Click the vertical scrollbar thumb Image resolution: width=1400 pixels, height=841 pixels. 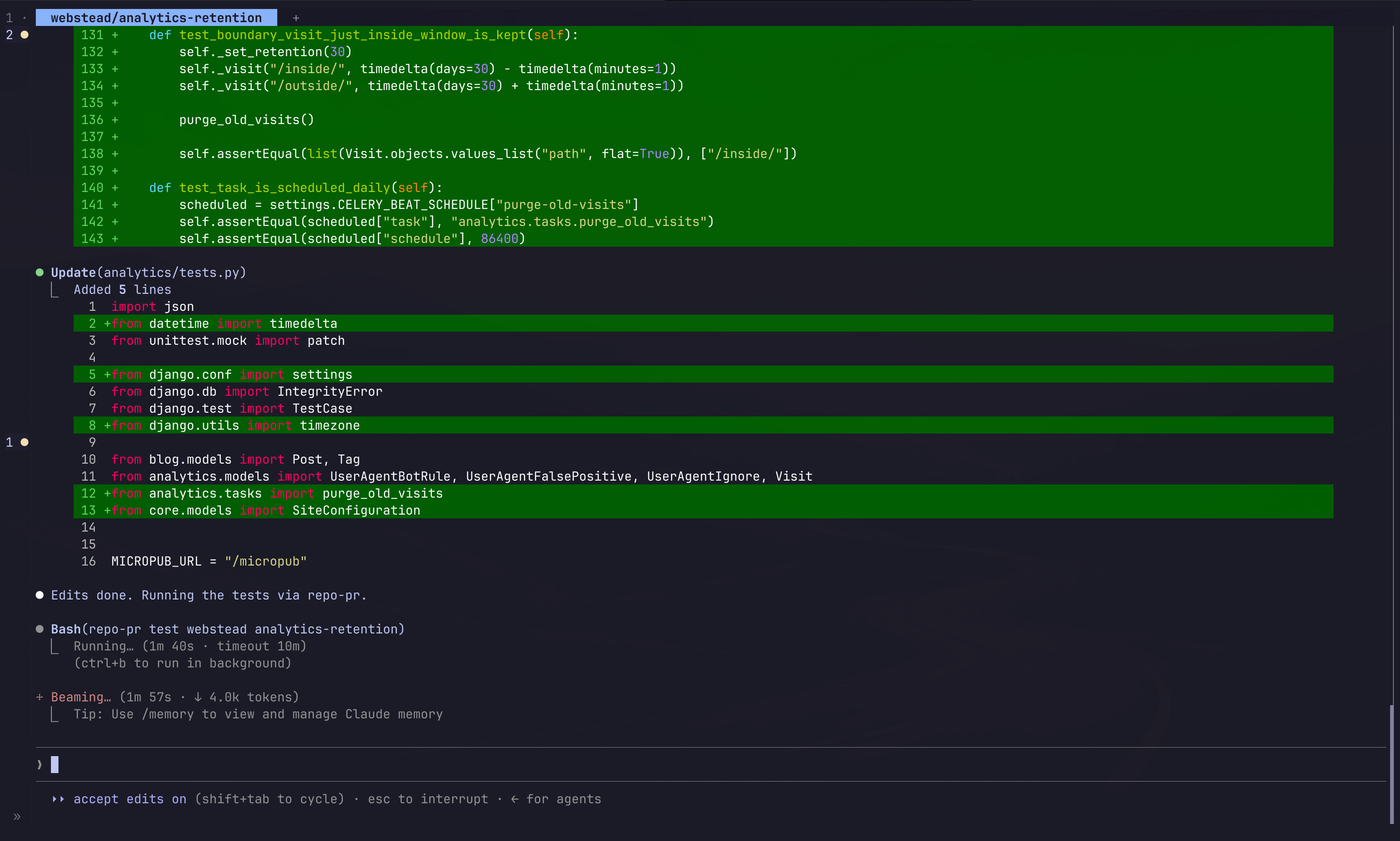pyautogui.click(x=1392, y=764)
